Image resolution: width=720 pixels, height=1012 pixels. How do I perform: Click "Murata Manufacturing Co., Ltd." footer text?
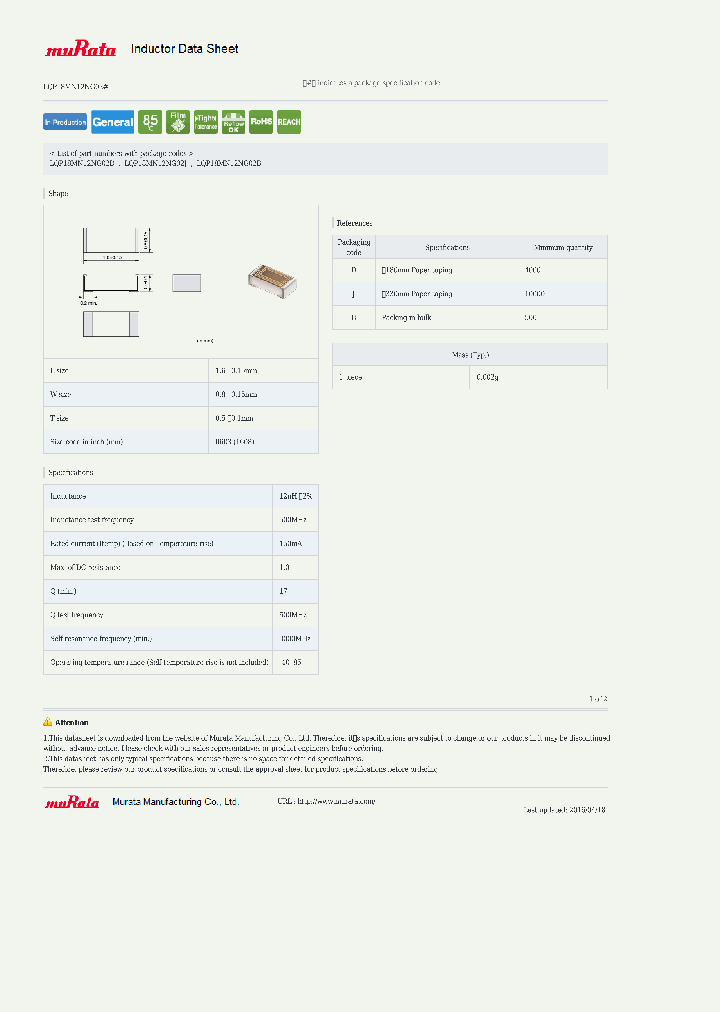coord(175,802)
